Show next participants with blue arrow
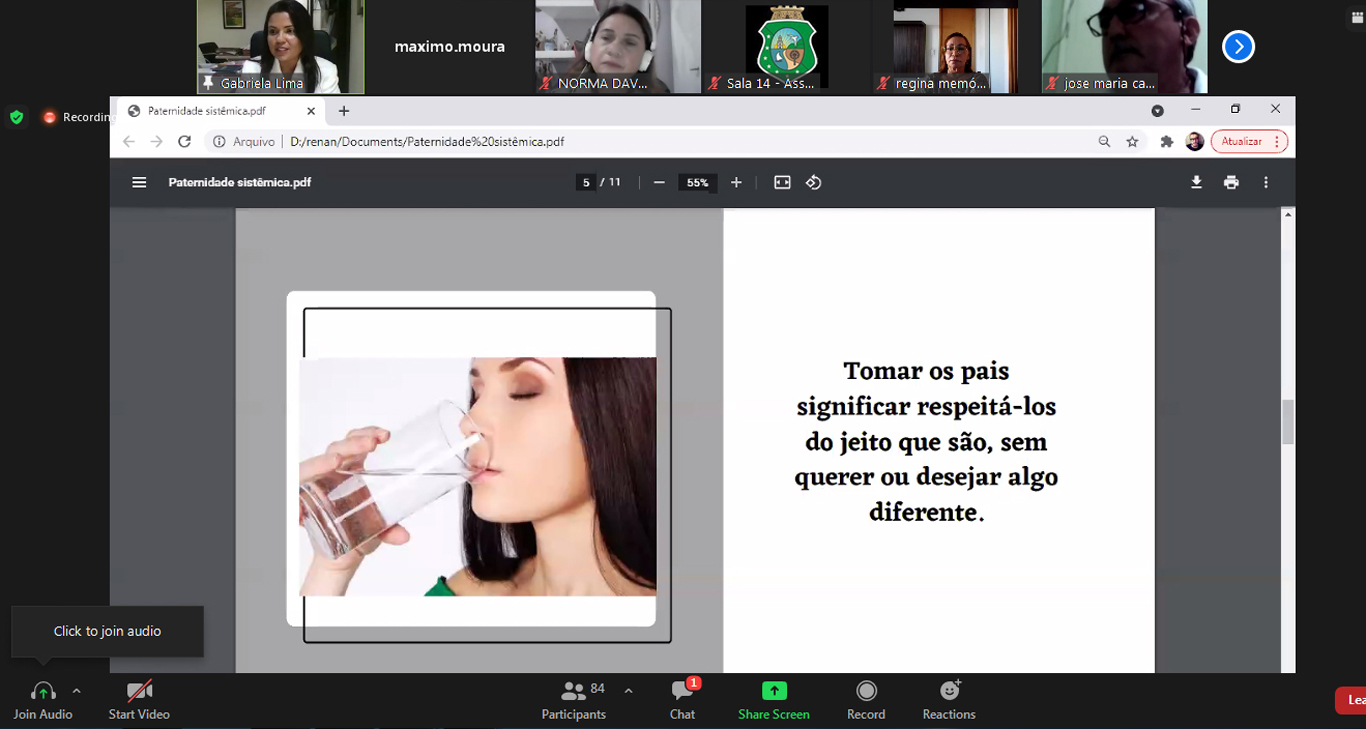Screen dimensions: 1366x729 click(1238, 47)
